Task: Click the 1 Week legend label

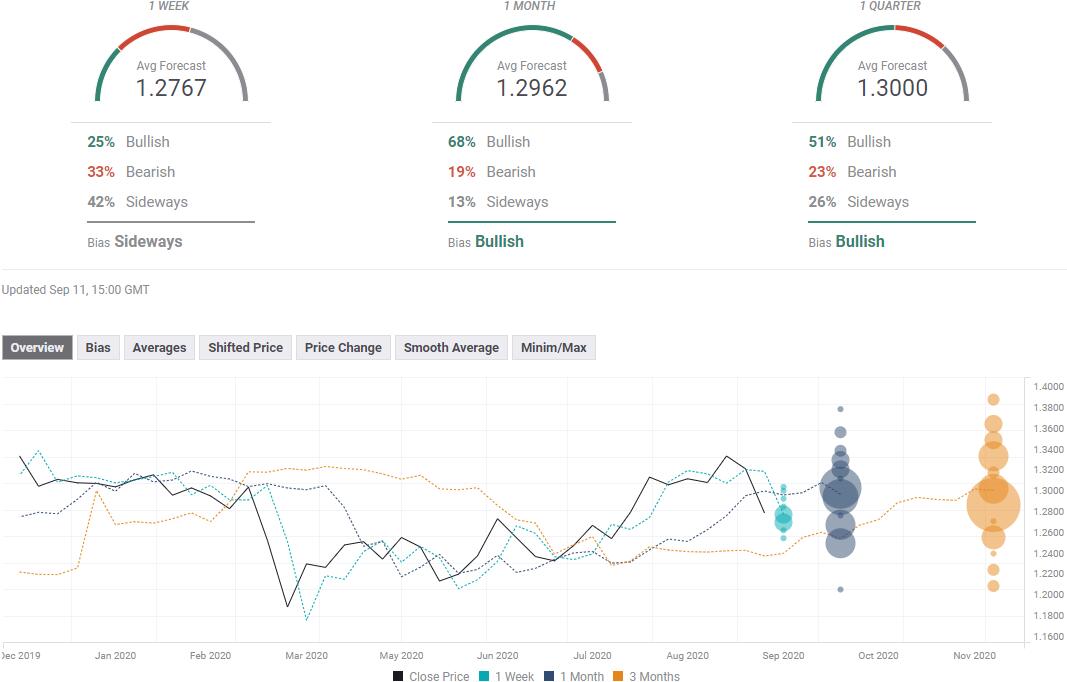Action: tap(514, 676)
